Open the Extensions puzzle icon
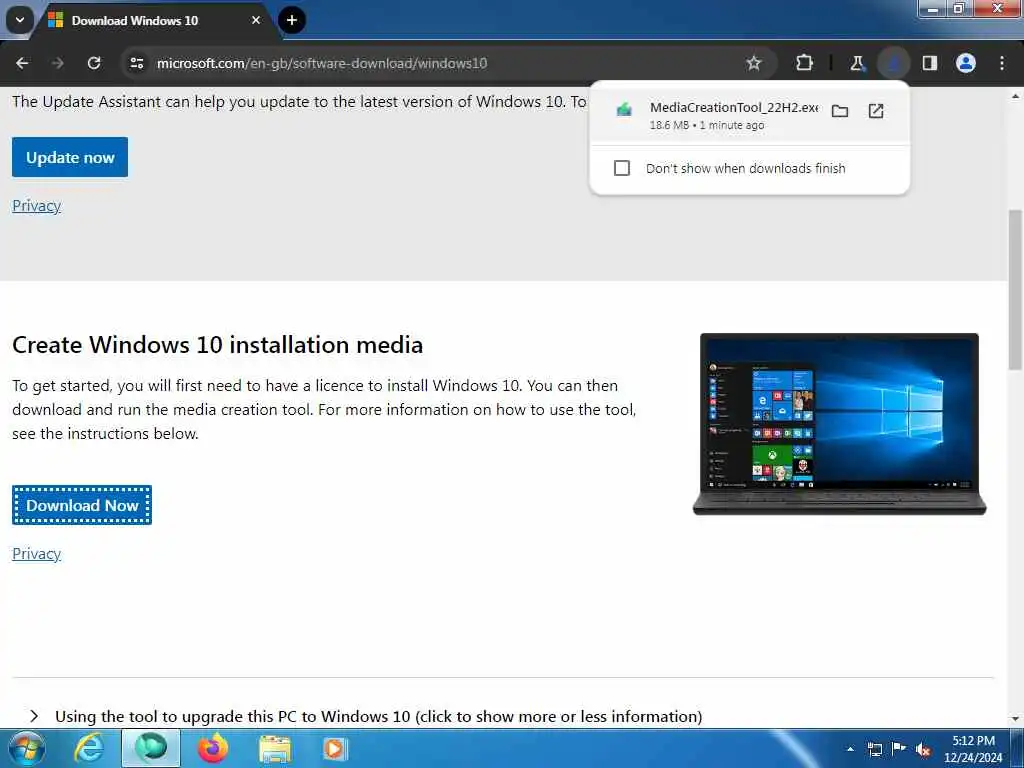 click(805, 63)
